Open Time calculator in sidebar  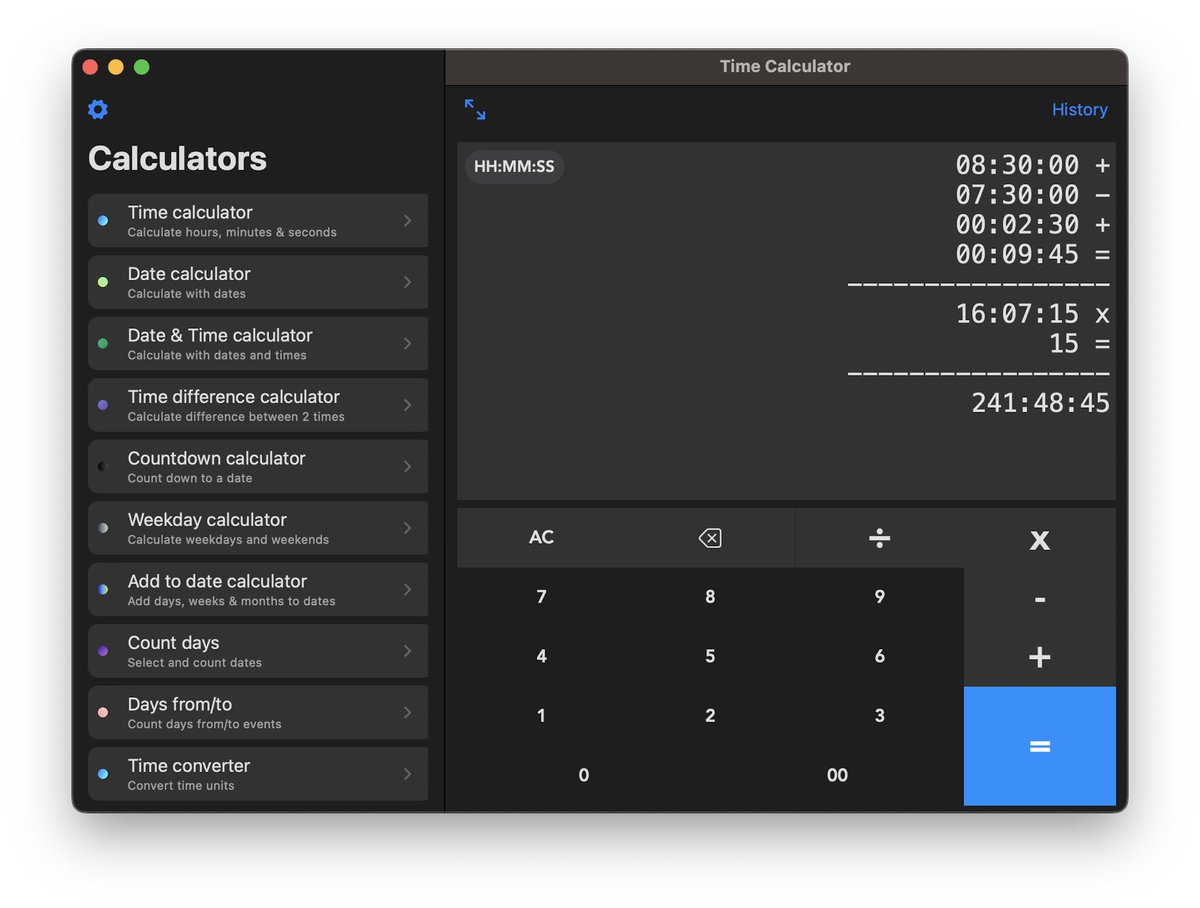click(258, 221)
